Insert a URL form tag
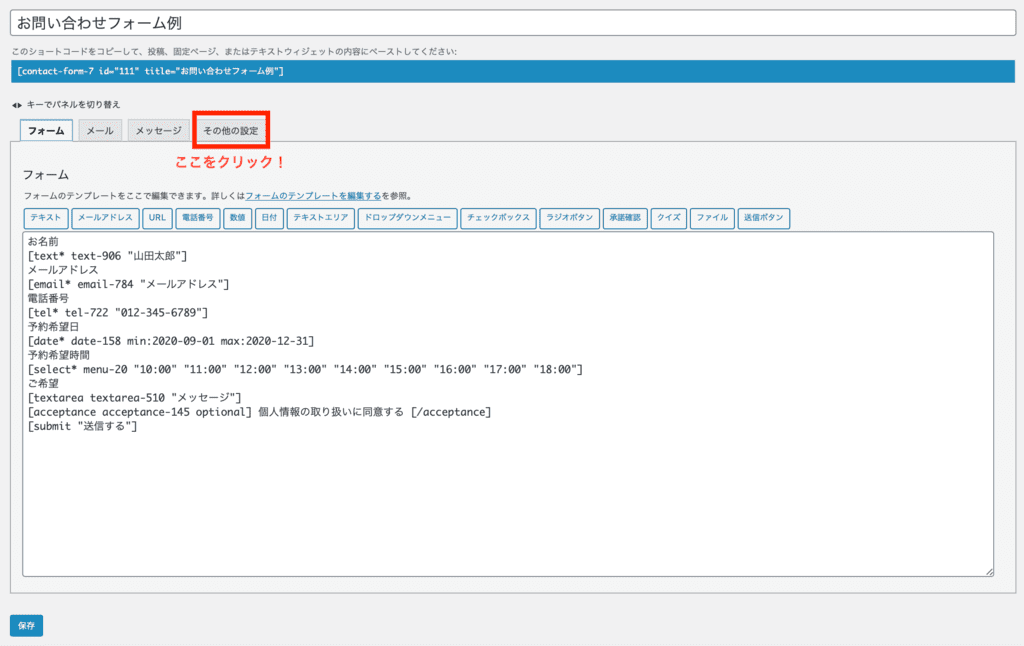The width and height of the screenshot is (1024, 646). (x=156, y=218)
